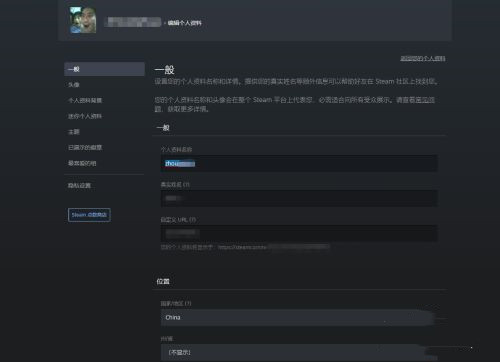Open the 最喜爱的组 (Favorite Group) sidebar tab
Viewport: 500px width, 362px height.
point(82,163)
